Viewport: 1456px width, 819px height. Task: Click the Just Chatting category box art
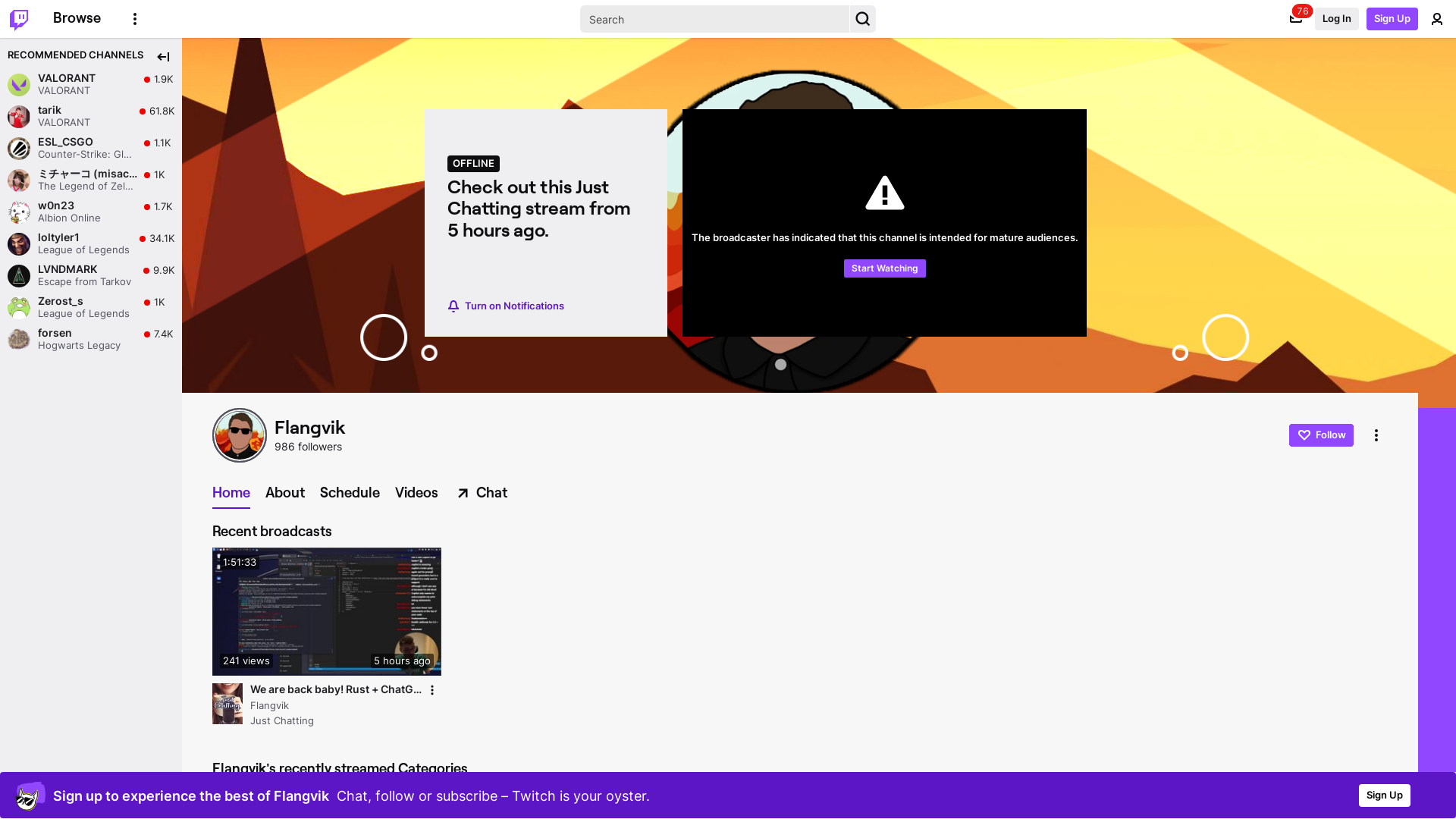[x=227, y=704]
